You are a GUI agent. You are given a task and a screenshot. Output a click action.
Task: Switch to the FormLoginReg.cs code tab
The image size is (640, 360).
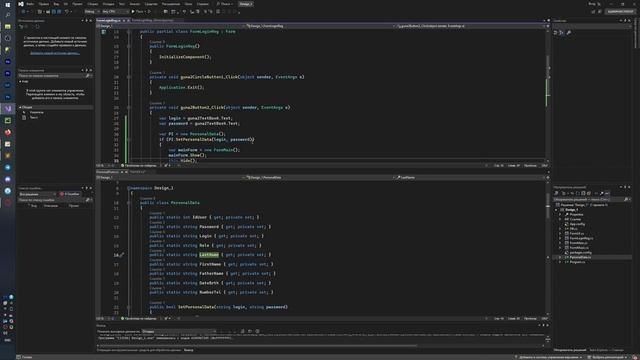tap(109, 20)
